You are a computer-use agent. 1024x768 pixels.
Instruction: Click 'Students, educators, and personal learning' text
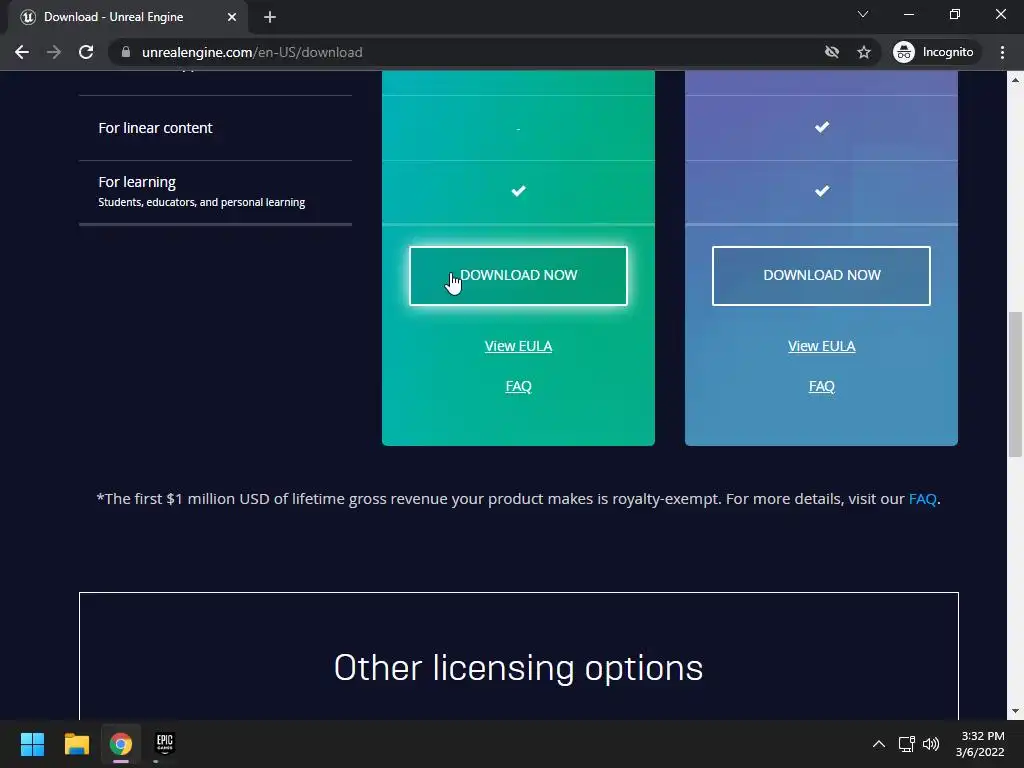click(x=202, y=202)
